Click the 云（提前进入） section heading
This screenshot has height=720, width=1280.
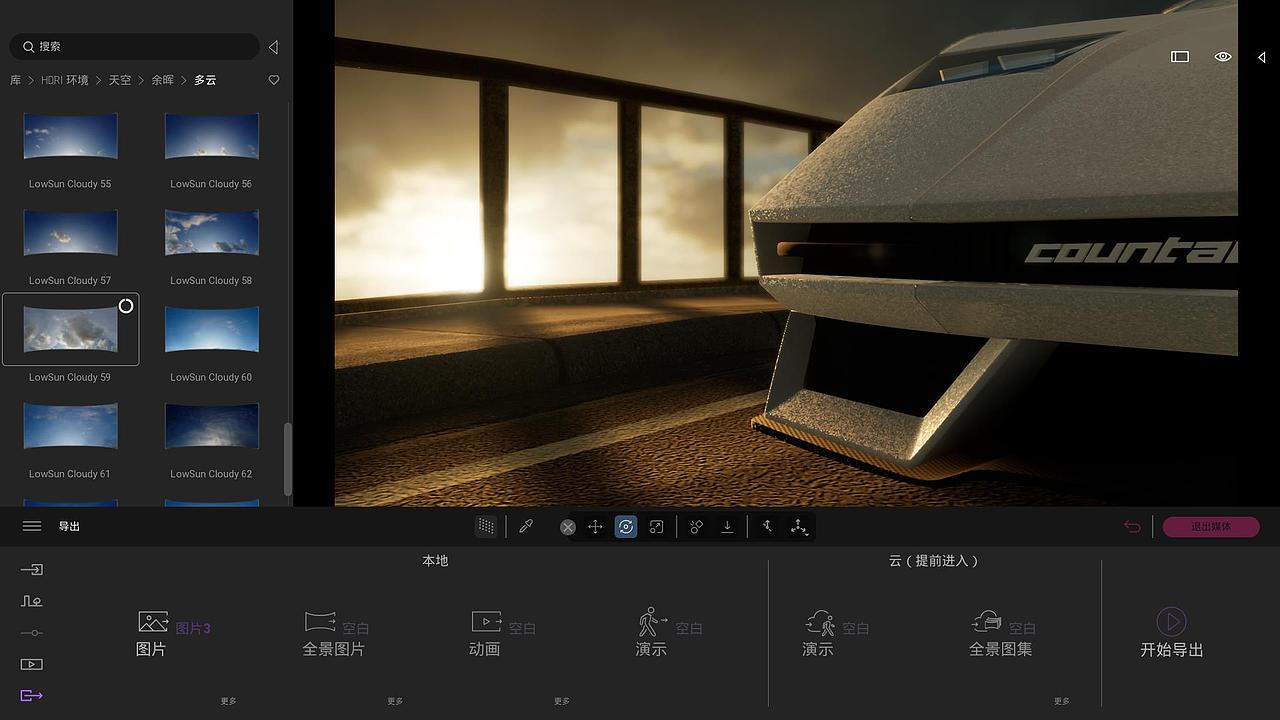[x=934, y=561]
